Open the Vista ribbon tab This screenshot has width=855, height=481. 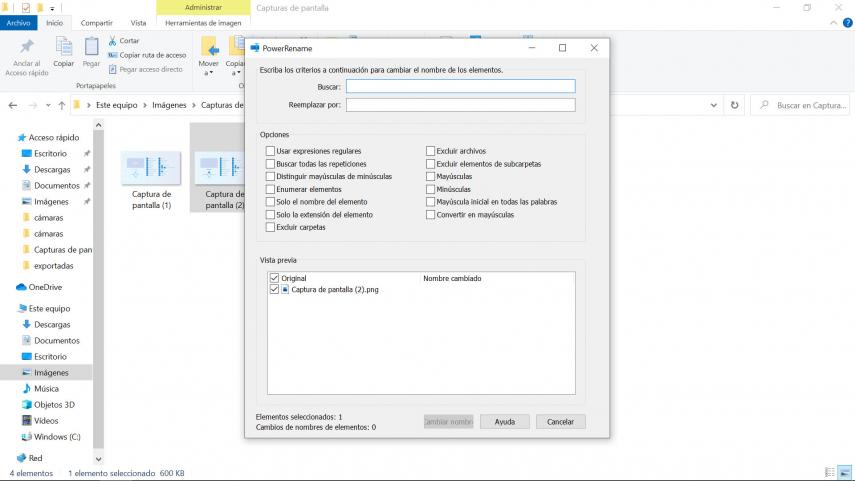(x=139, y=23)
